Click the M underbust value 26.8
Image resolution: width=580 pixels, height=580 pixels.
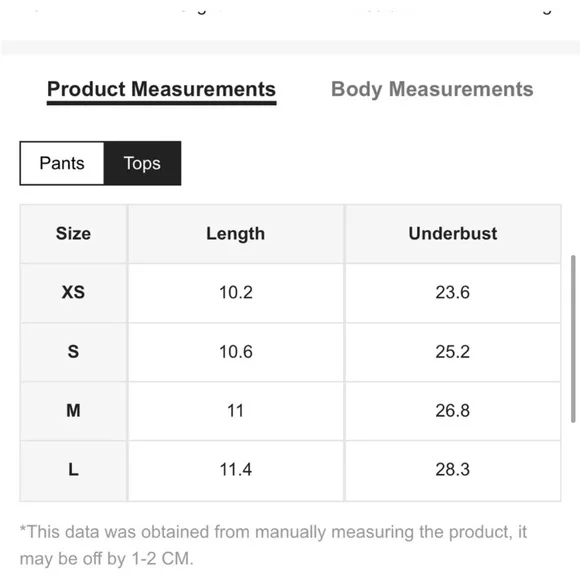453,411
